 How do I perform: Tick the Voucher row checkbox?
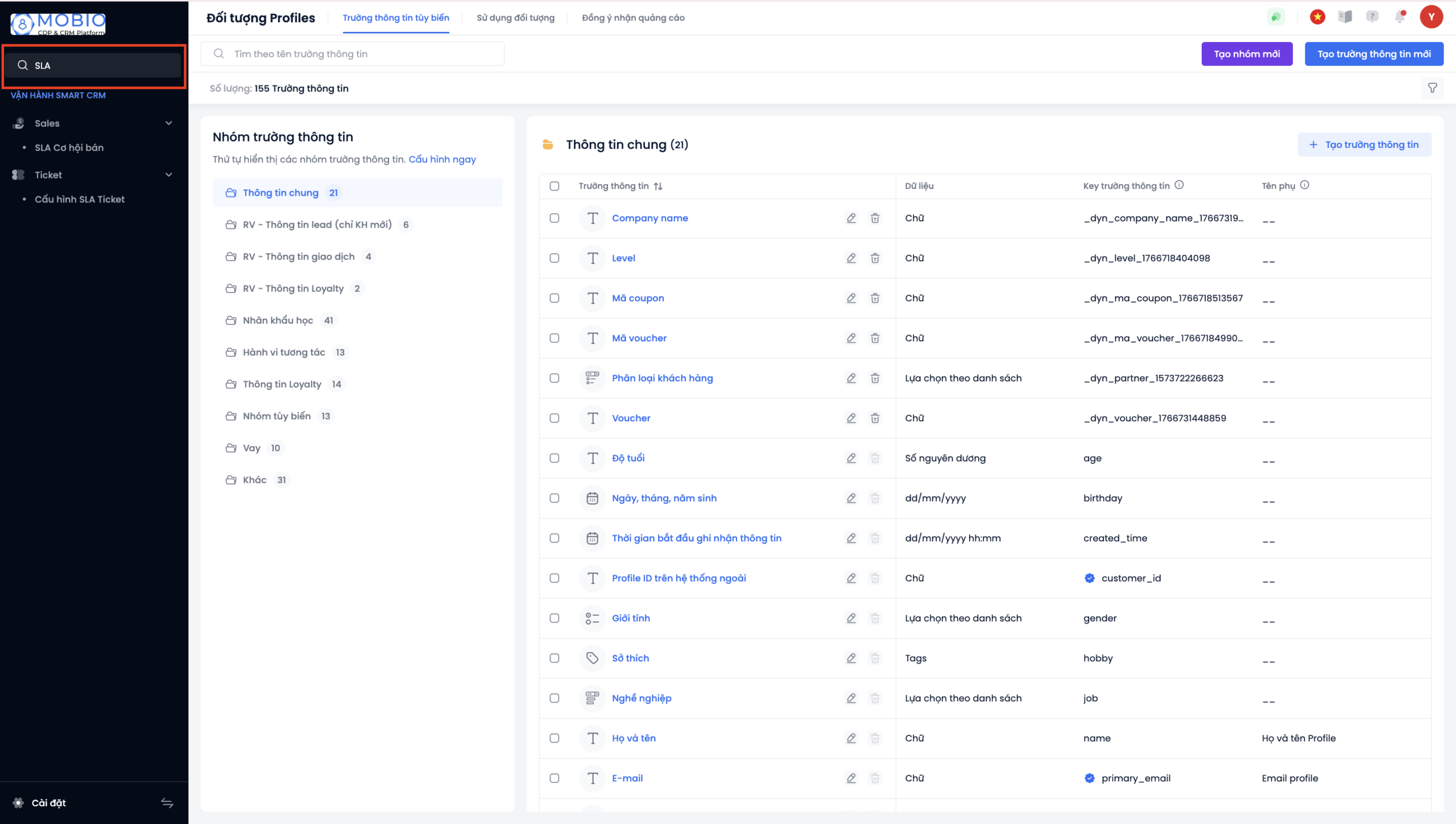(554, 418)
